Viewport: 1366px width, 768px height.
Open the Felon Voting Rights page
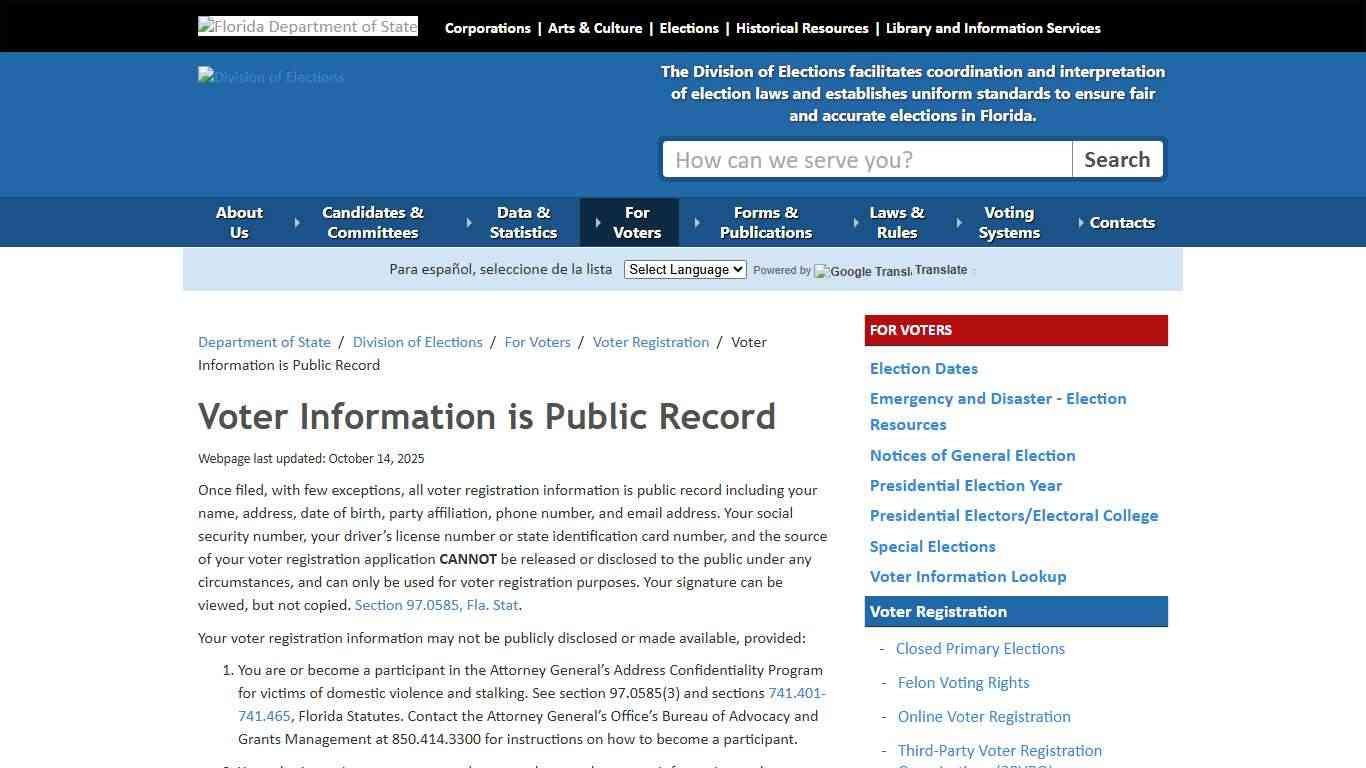pos(963,682)
